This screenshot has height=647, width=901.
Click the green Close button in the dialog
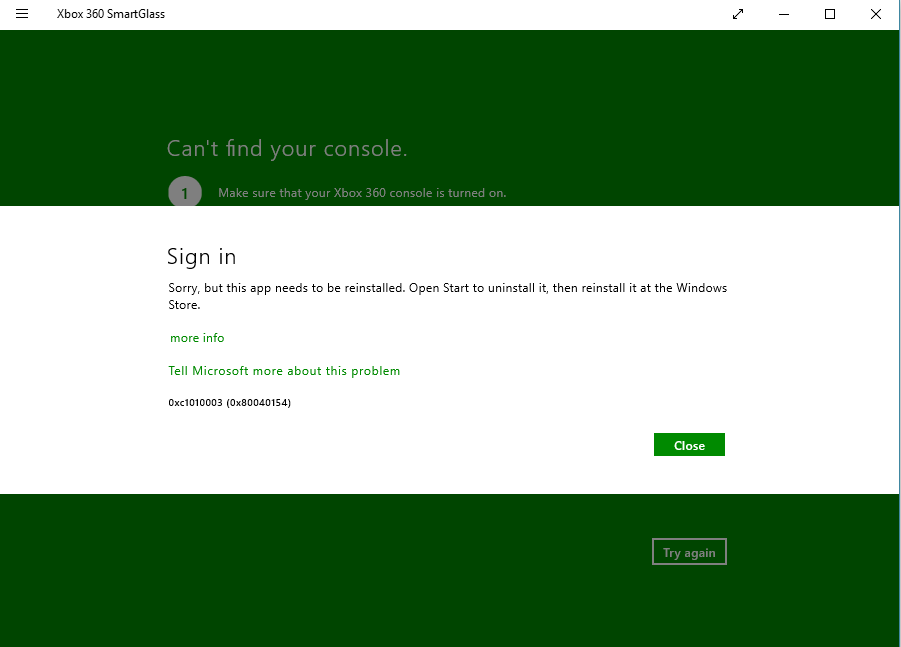pyautogui.click(x=689, y=445)
